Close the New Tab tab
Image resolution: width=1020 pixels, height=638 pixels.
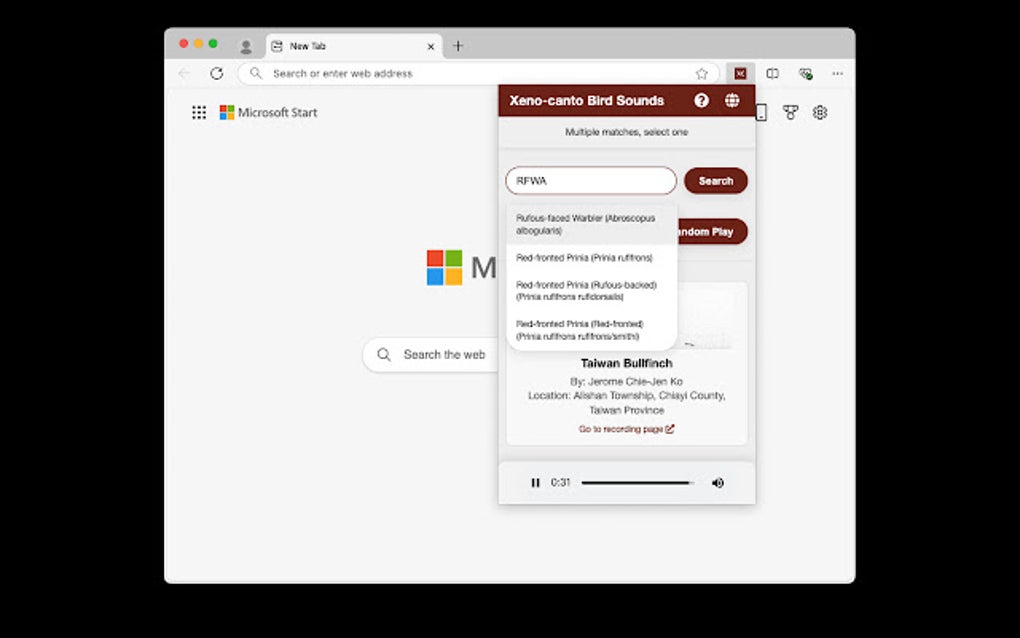431,47
